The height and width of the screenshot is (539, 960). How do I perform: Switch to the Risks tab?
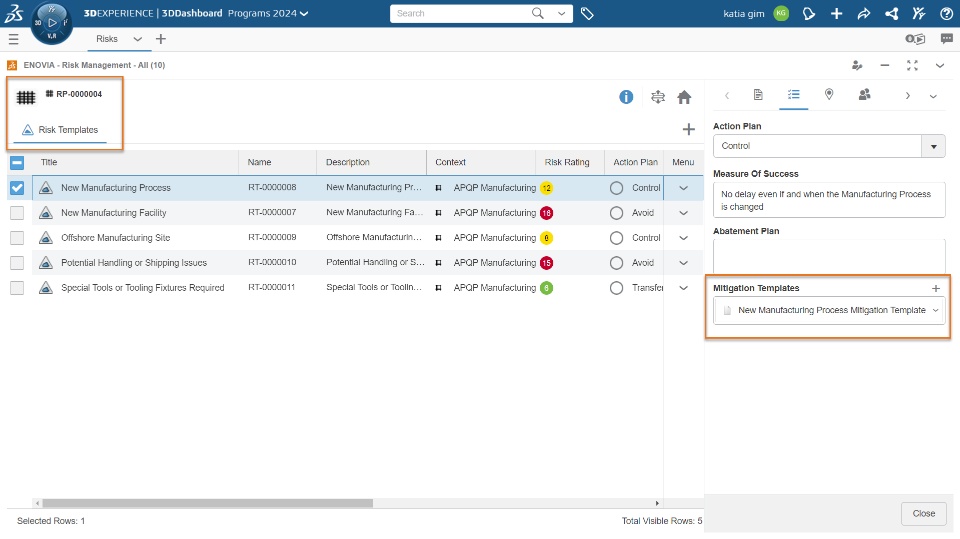click(x=107, y=39)
